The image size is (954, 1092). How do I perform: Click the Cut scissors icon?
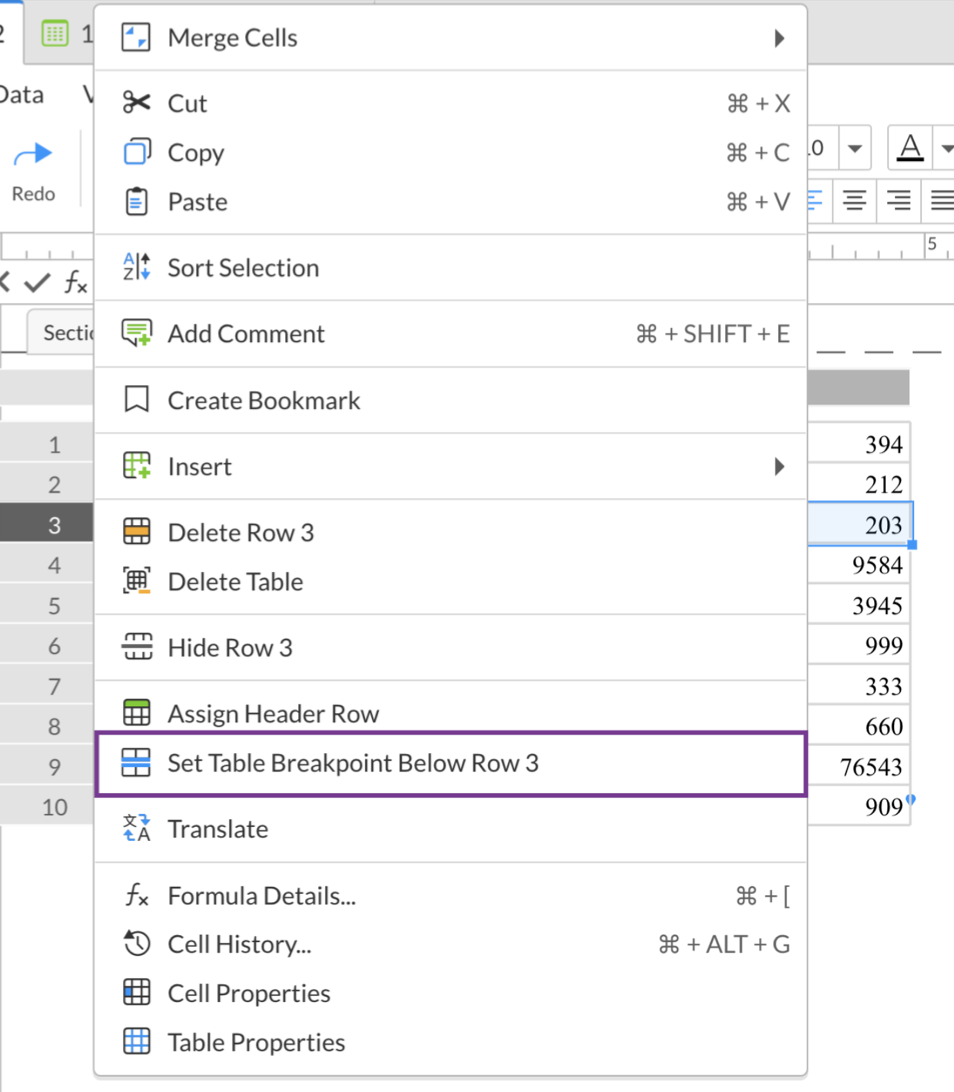136,103
